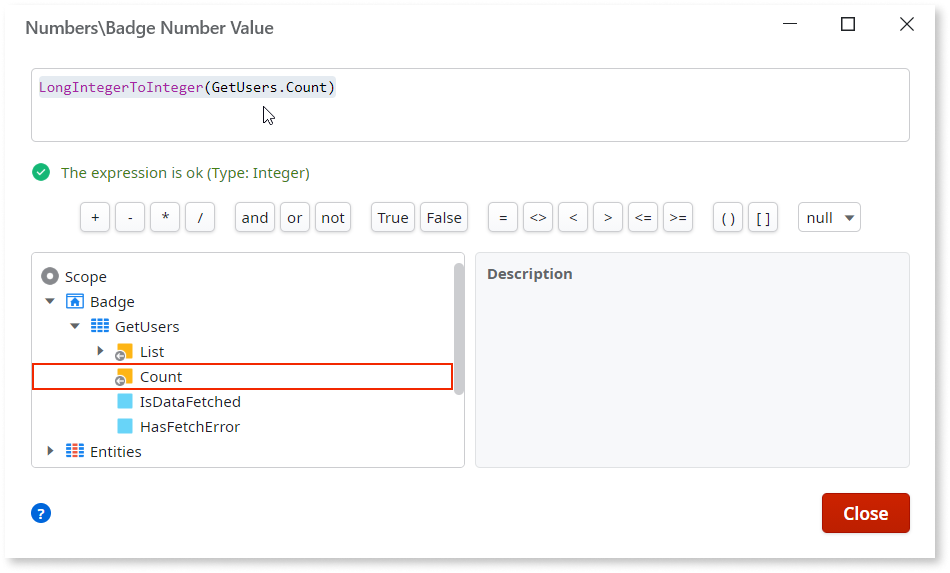Screen dimensions: 950x573
Task: Click the GetUsers aggregate grid icon
Action: [x=100, y=327]
